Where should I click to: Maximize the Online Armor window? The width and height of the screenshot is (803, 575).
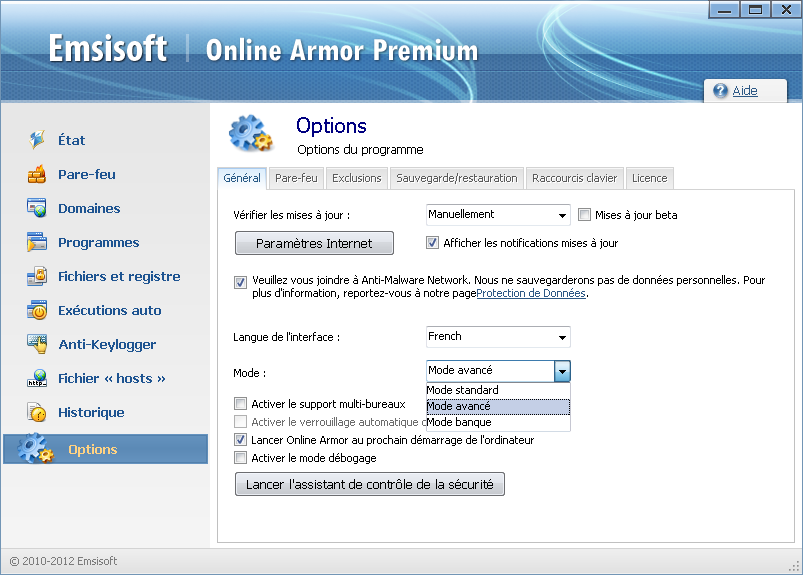755,10
